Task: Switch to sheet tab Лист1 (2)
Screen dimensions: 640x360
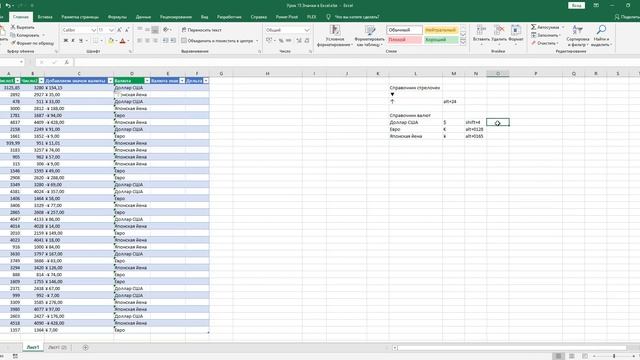Action: click(57, 347)
